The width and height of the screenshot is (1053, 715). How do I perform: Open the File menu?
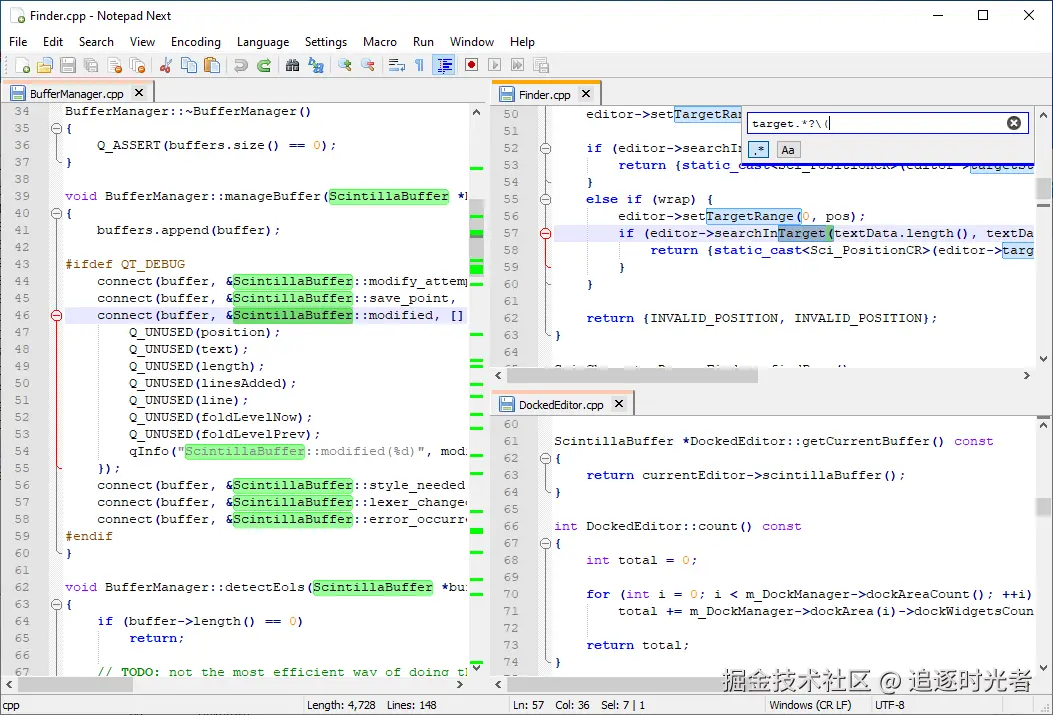[18, 42]
